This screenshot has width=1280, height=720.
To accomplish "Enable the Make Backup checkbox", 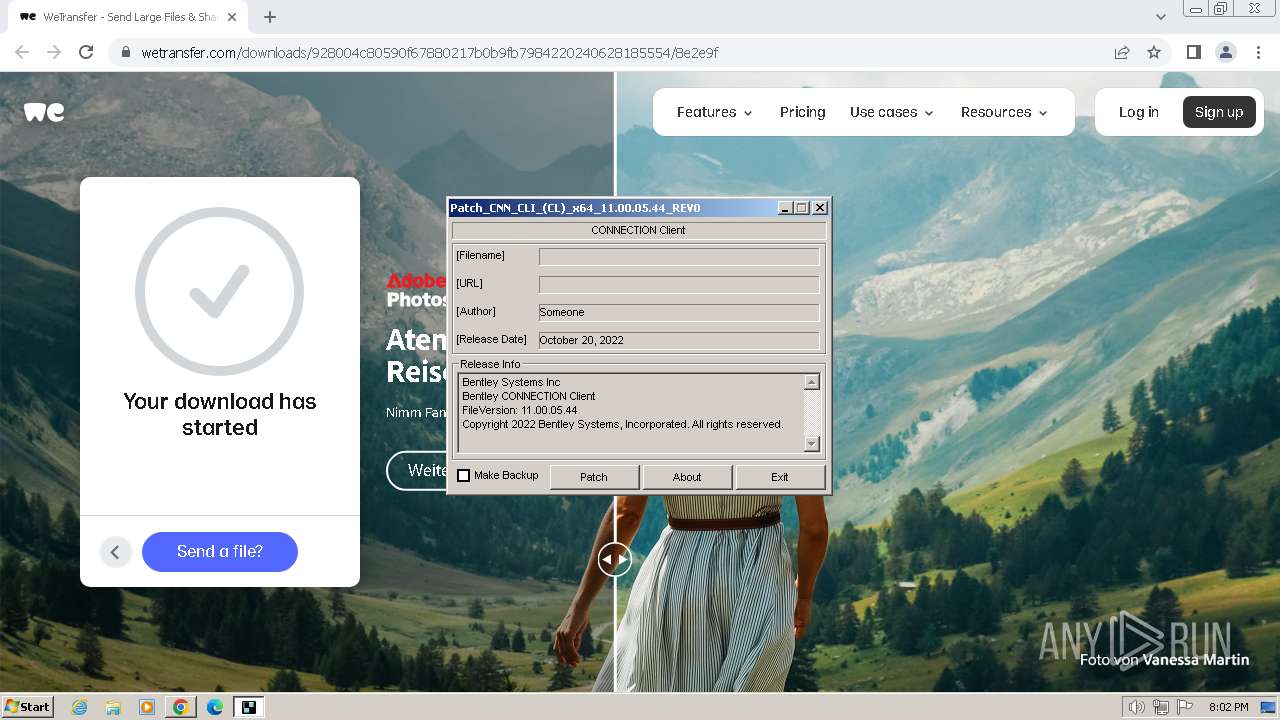I will tap(463, 476).
